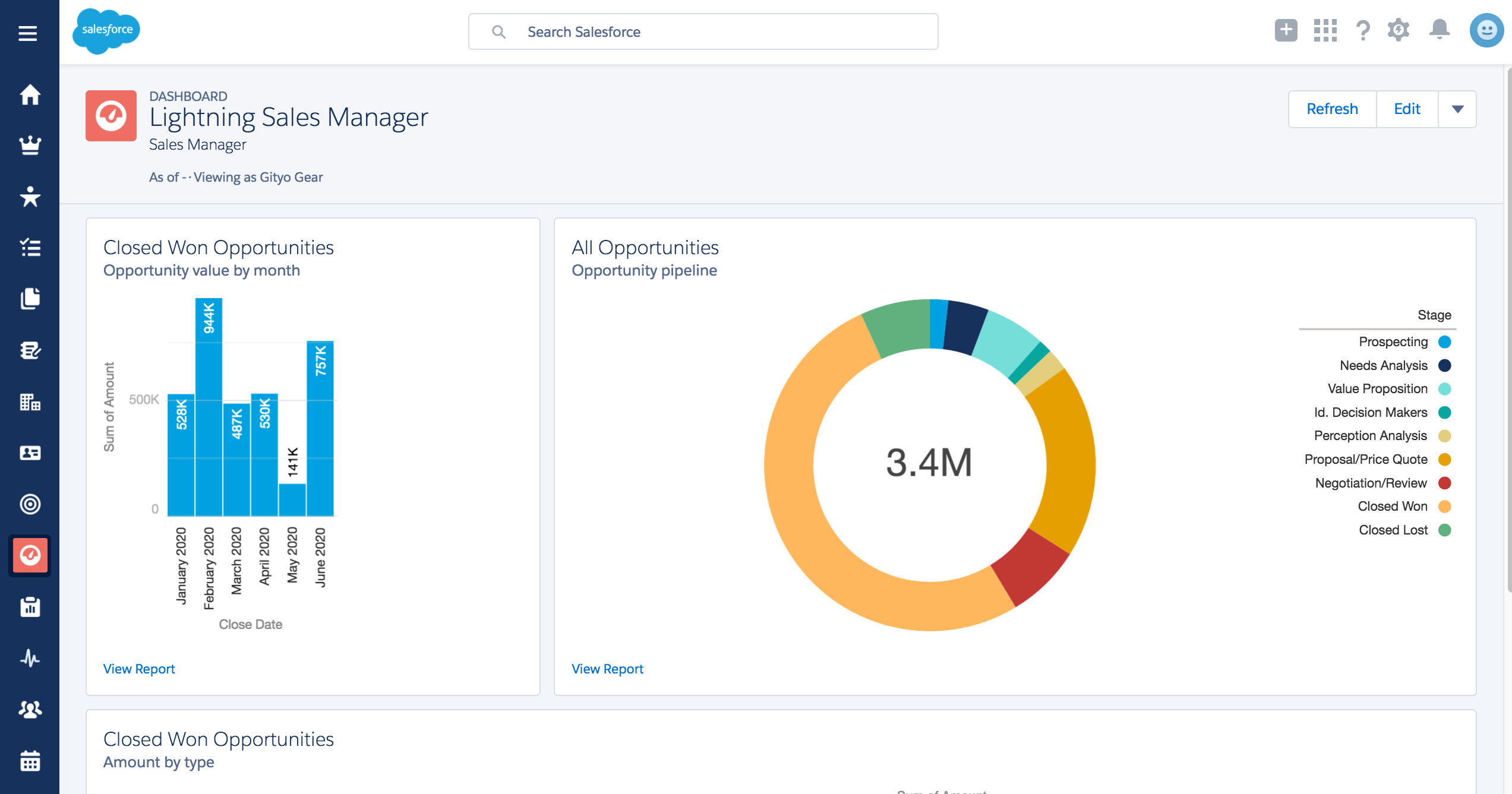Click View Report under All Opportunities
Screen dimensions: 1512x794
point(607,669)
